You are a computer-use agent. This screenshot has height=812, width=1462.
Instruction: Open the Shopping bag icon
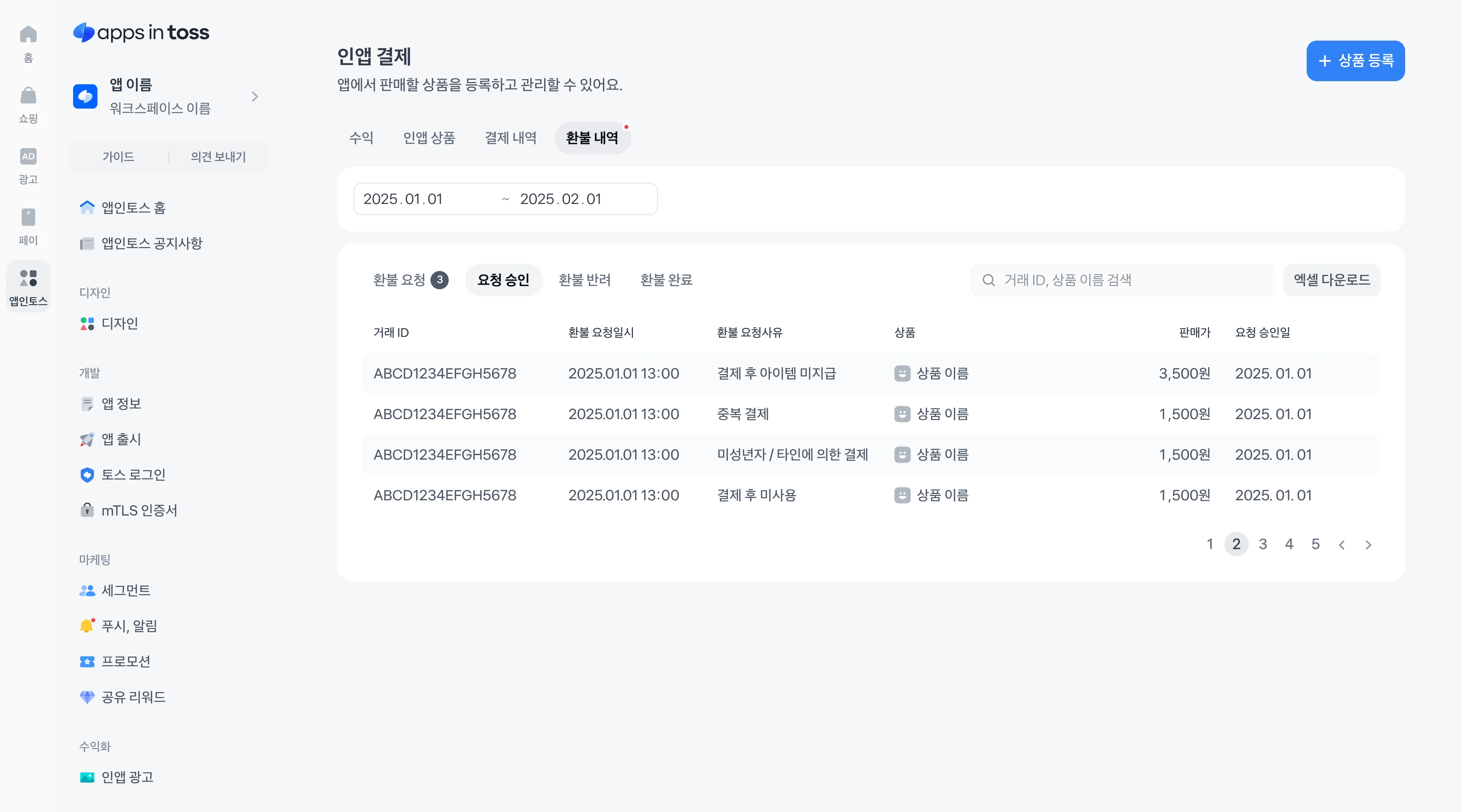point(28,96)
